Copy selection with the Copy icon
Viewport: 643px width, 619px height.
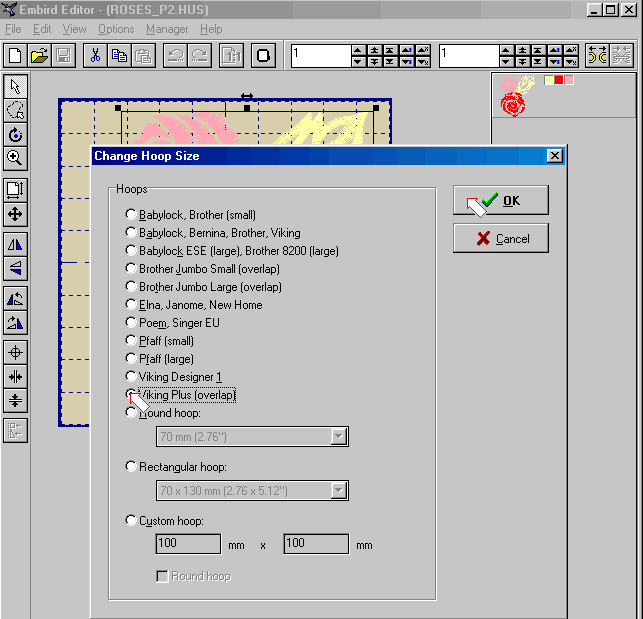click(x=119, y=55)
